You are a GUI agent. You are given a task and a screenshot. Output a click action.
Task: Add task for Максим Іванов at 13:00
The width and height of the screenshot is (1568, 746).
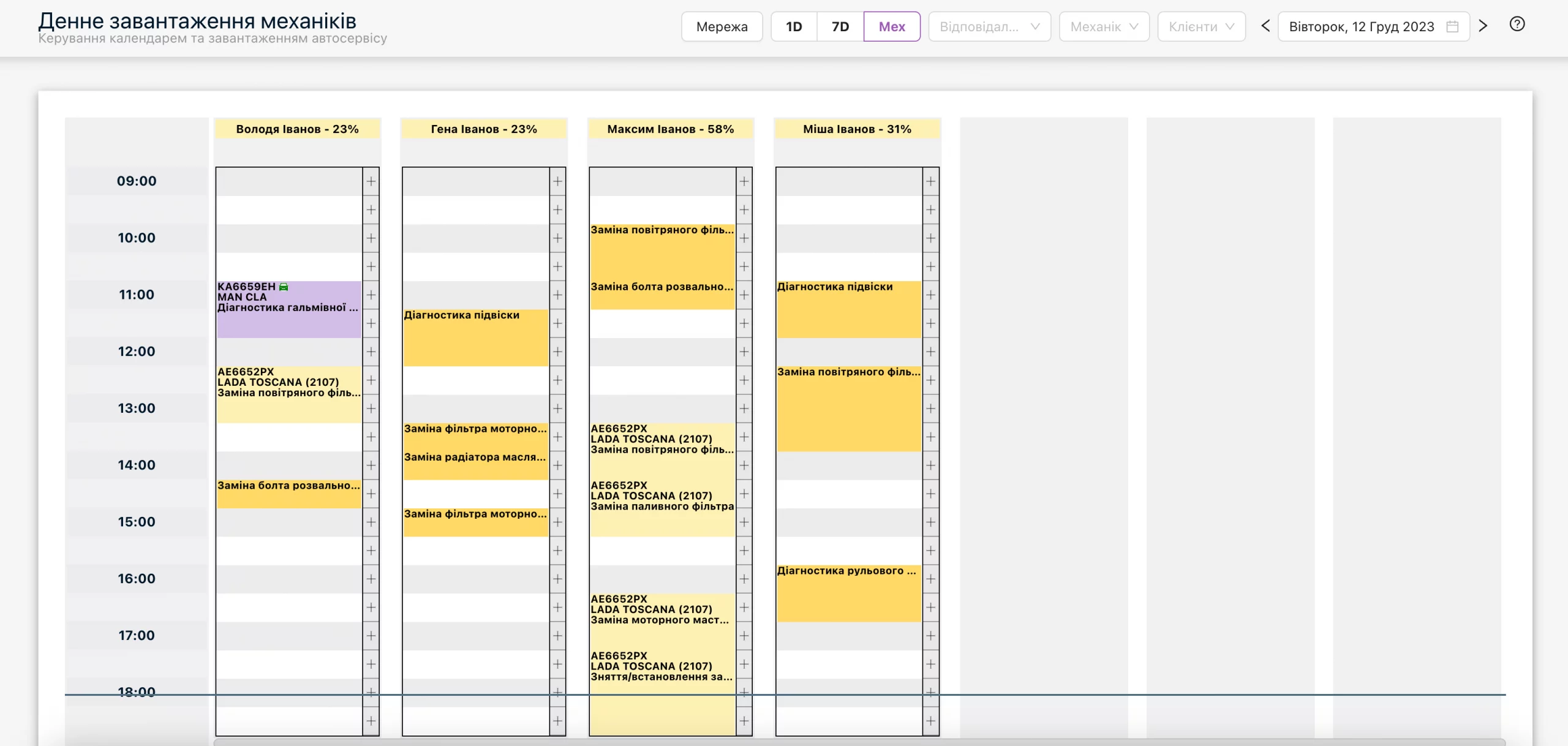click(744, 409)
